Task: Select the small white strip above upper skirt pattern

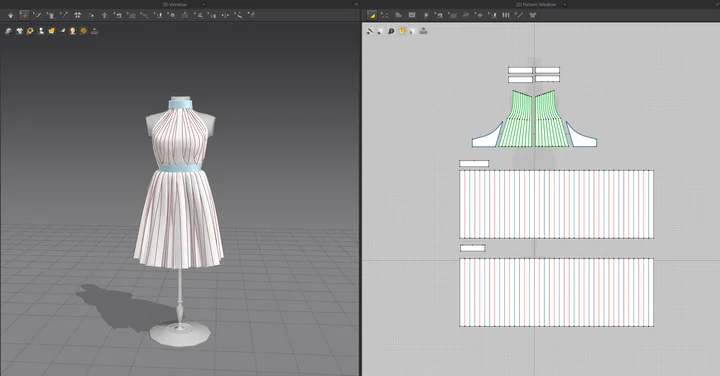Action: pyautogui.click(x=474, y=163)
